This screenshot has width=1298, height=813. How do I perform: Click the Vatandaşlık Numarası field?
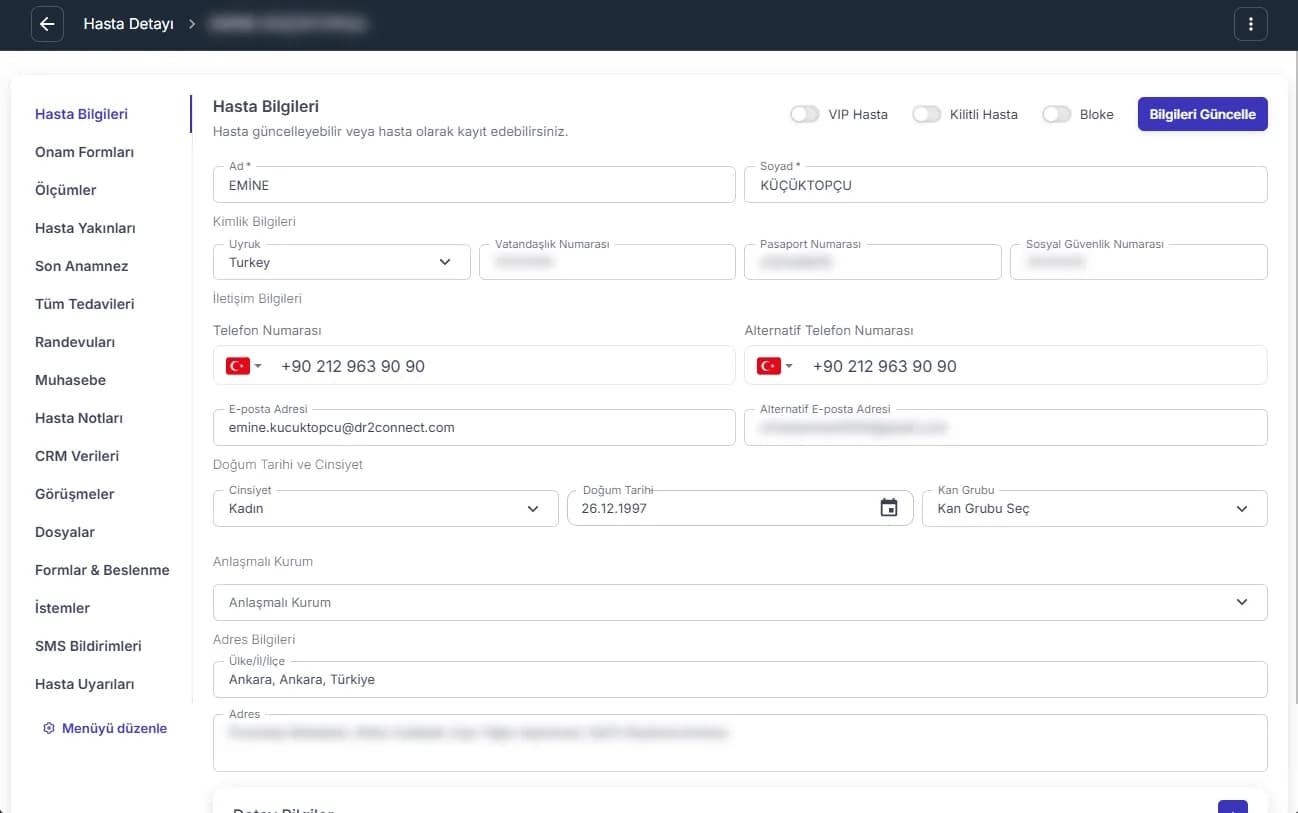point(607,262)
